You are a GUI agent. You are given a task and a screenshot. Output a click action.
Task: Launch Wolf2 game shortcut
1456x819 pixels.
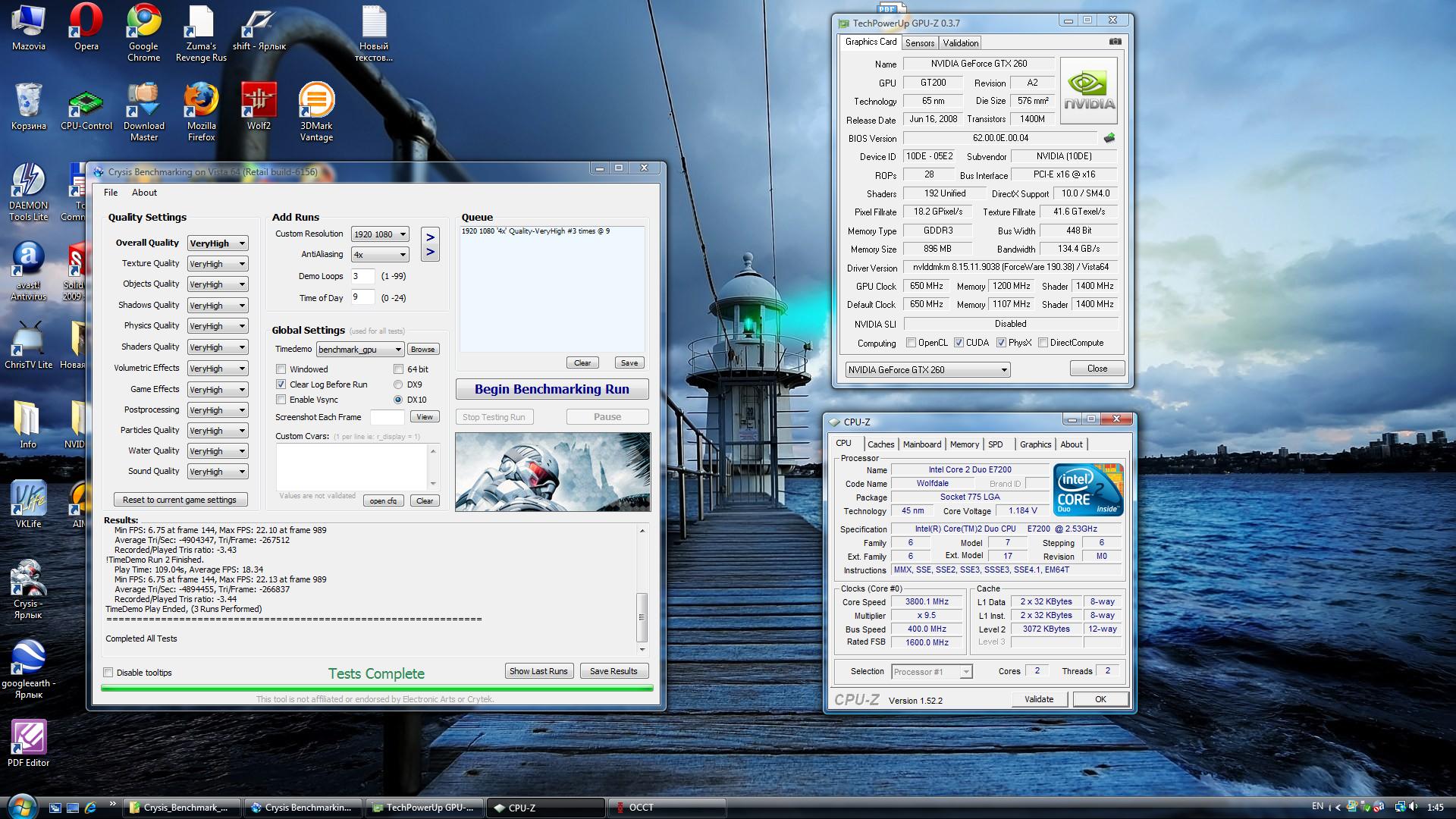[259, 107]
